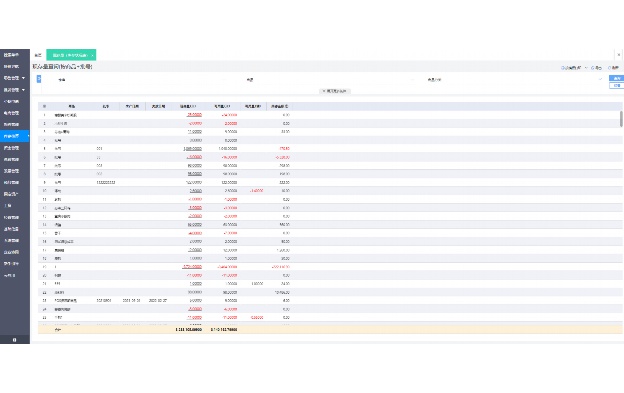The height and width of the screenshot is (393, 624).
Task: Click the blue icon left of filter row
Action: pyautogui.click(x=39, y=79)
